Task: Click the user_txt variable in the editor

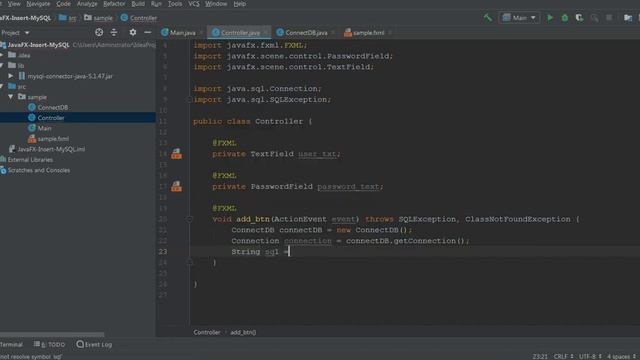Action: click(x=317, y=154)
